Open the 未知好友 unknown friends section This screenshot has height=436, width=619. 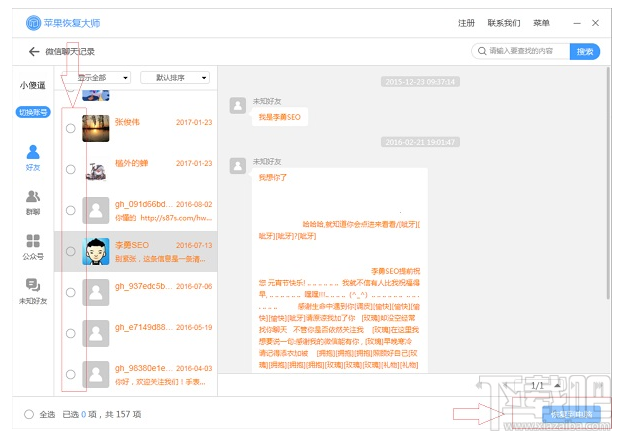coord(33,291)
